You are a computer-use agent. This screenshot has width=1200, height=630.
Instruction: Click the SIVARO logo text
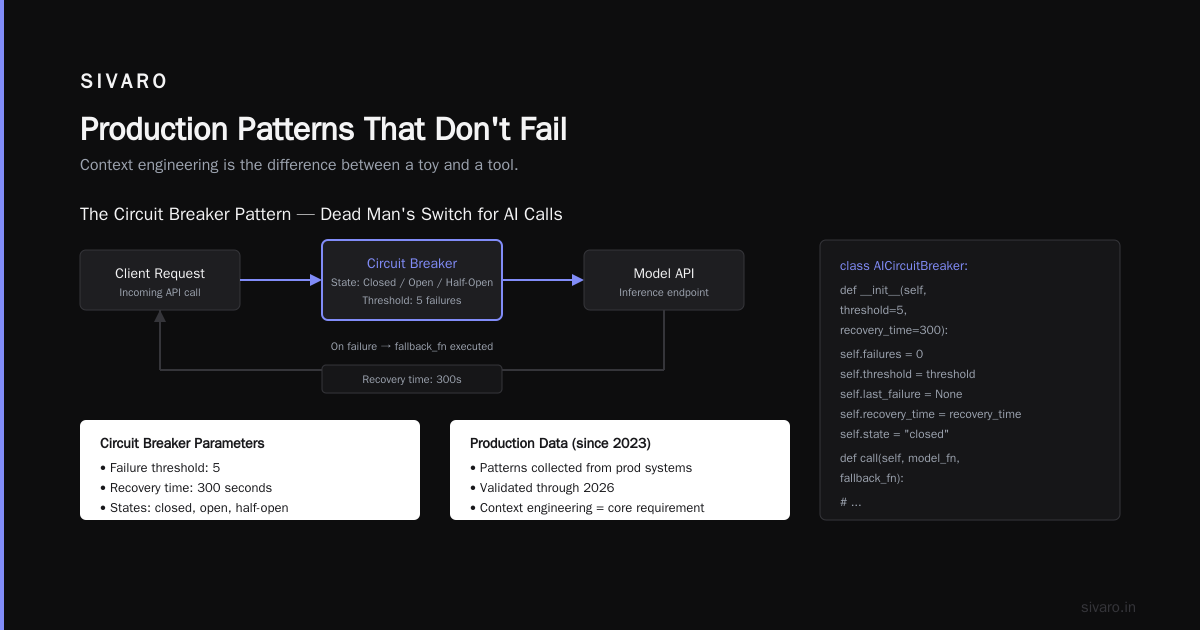[x=124, y=82]
